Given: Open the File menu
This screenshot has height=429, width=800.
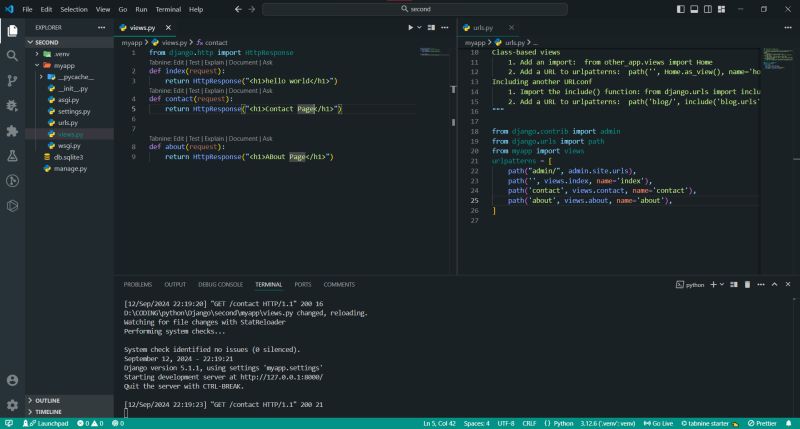Looking at the screenshot, I should [x=28, y=9].
